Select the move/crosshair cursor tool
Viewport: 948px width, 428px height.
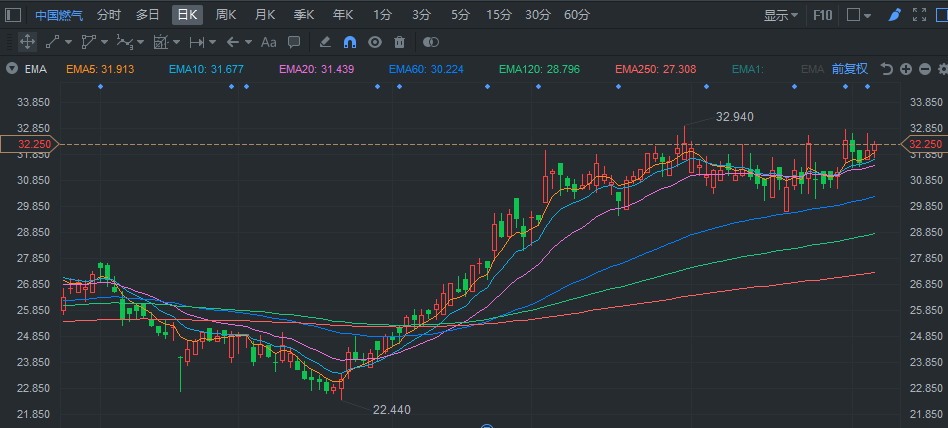pos(27,42)
